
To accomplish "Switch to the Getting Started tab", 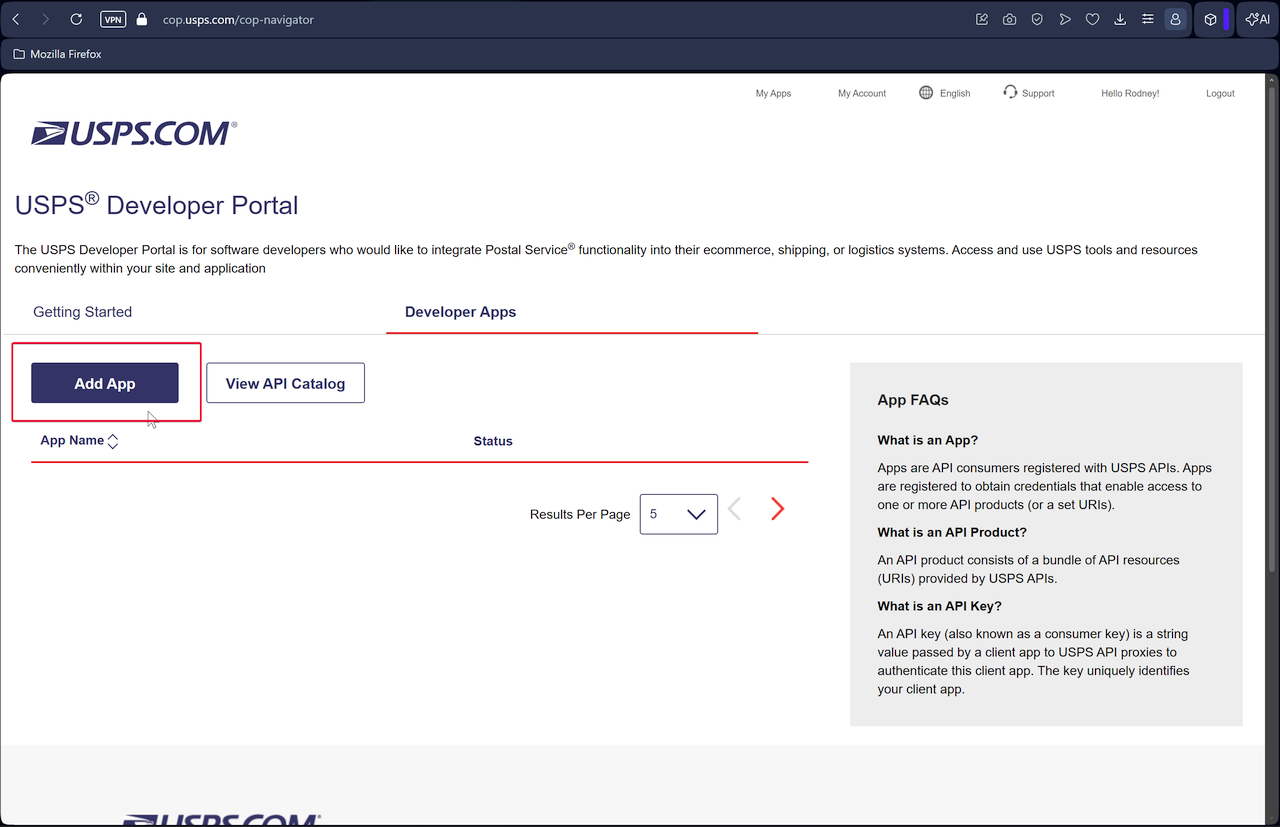I will (83, 312).
